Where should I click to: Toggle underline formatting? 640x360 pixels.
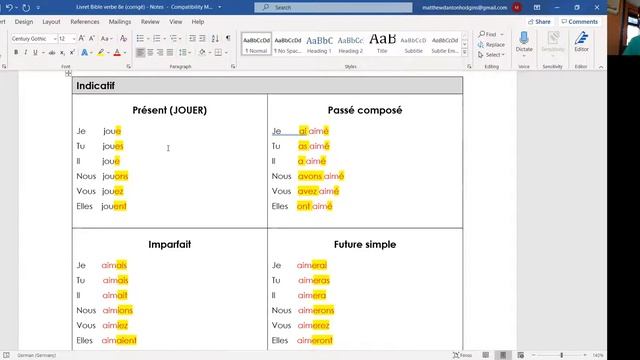[x=35, y=52]
